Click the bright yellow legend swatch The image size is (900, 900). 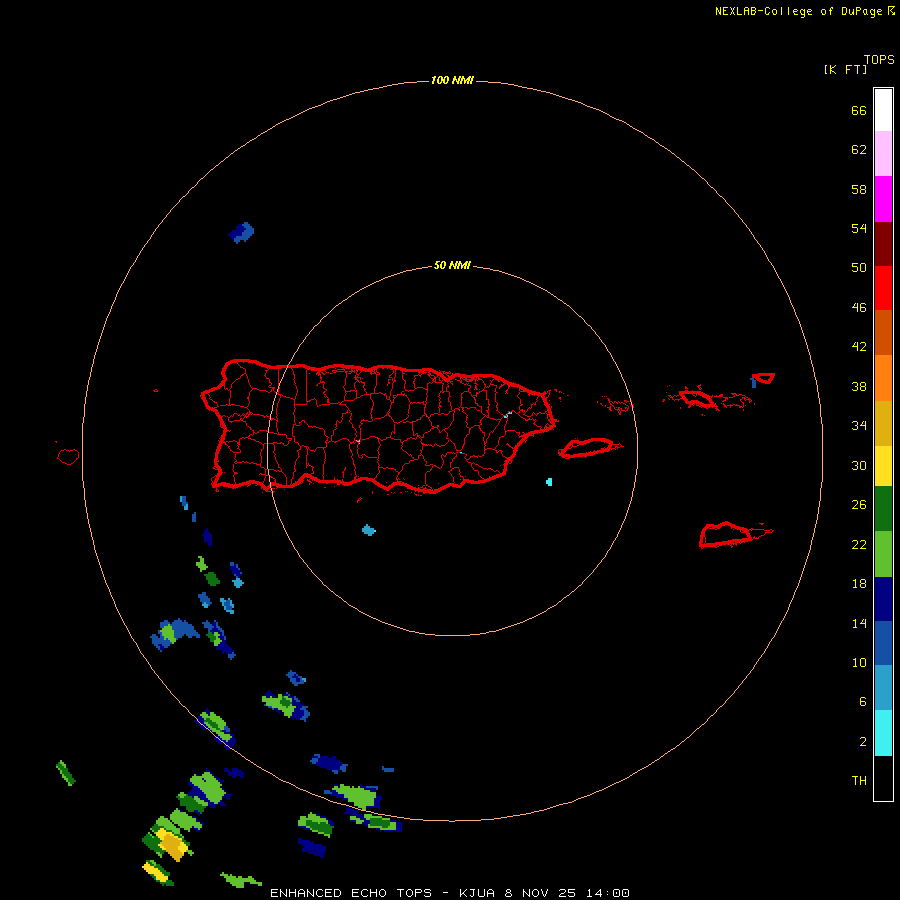click(883, 466)
